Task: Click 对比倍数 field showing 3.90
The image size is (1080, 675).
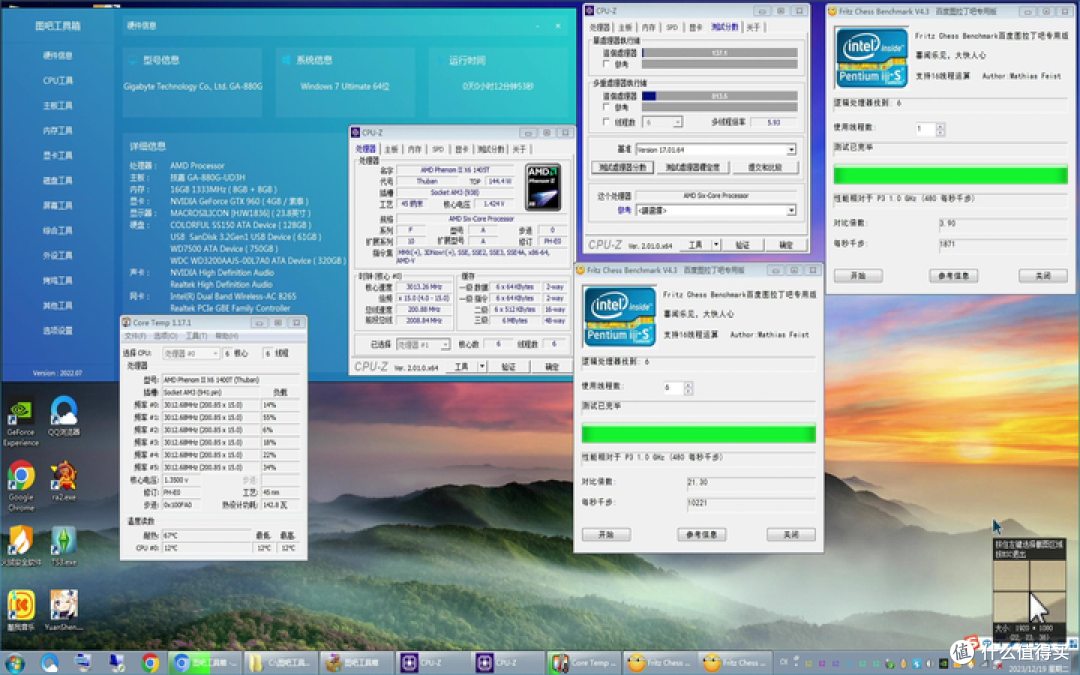Action: point(1003,223)
